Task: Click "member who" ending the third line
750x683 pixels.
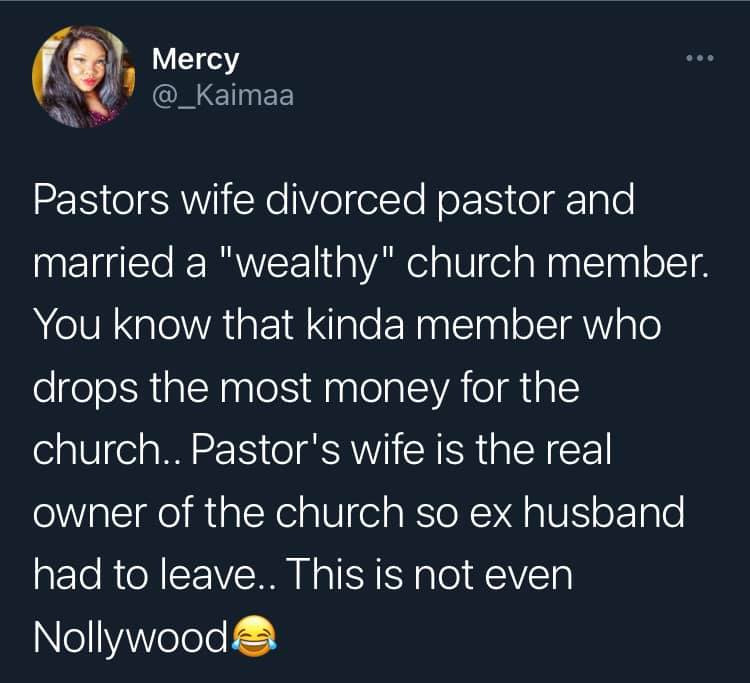Action: [x=539, y=325]
